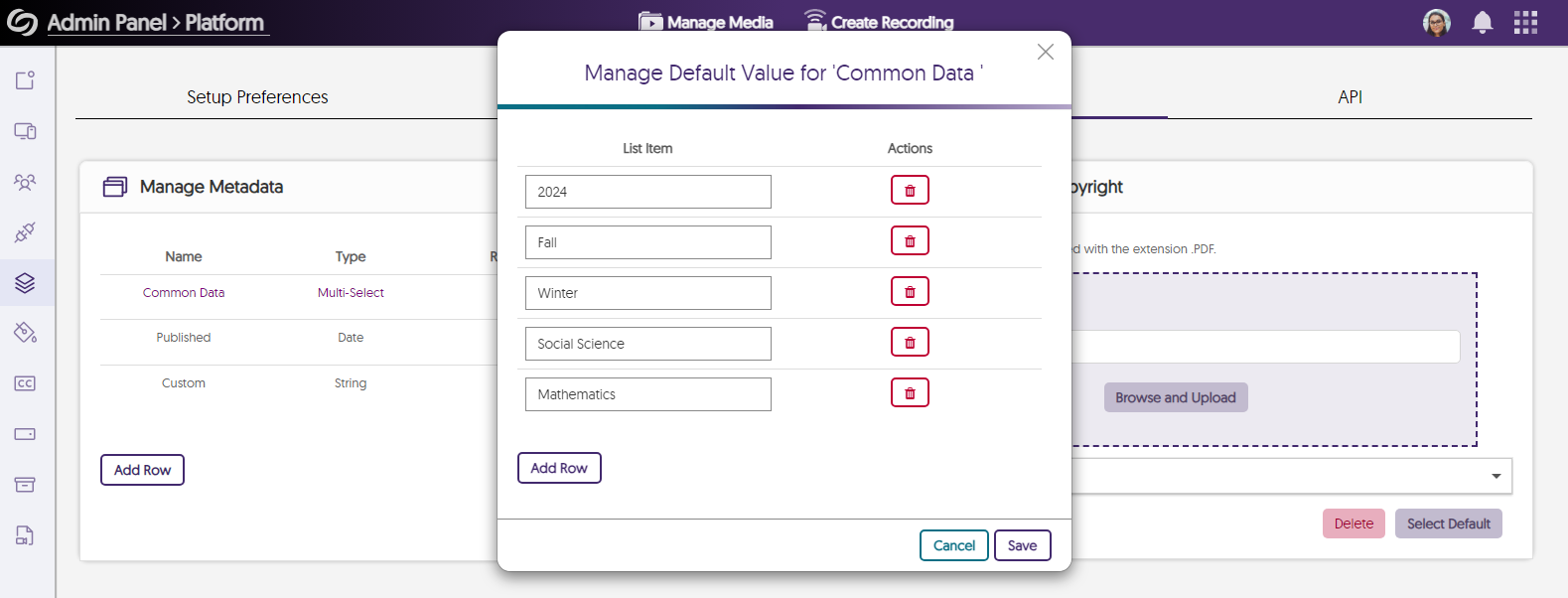Delete the '2024' list item
1568x598 pixels.
[910, 189]
